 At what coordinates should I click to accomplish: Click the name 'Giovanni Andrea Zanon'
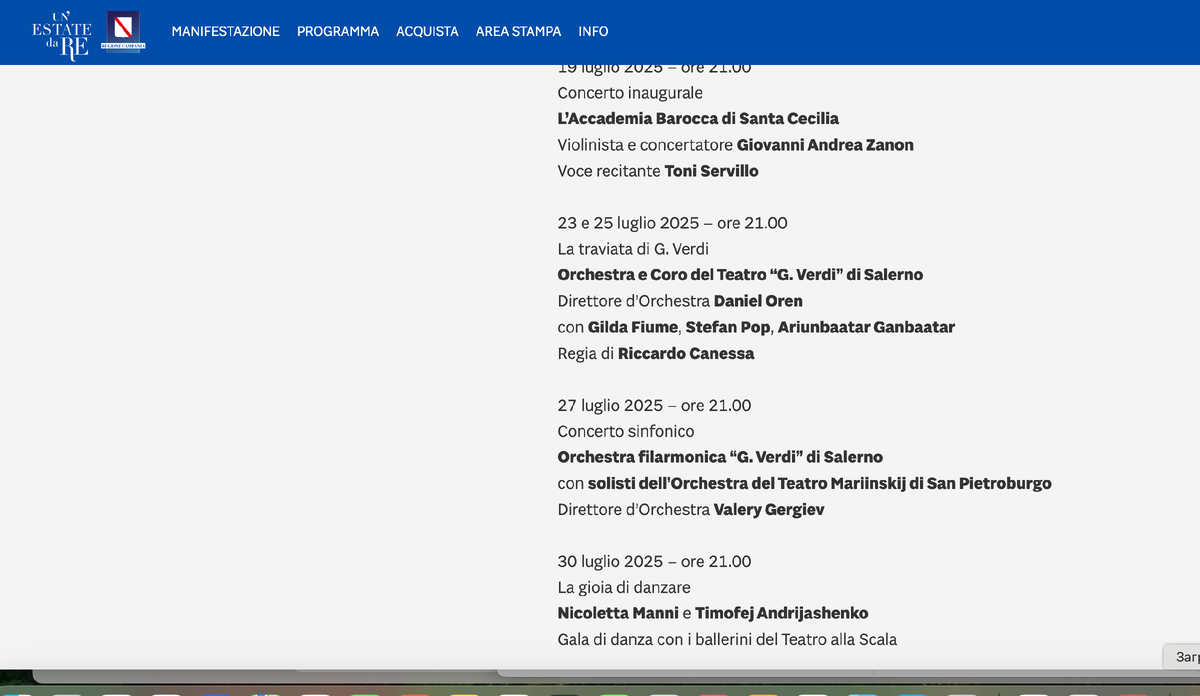click(x=825, y=145)
